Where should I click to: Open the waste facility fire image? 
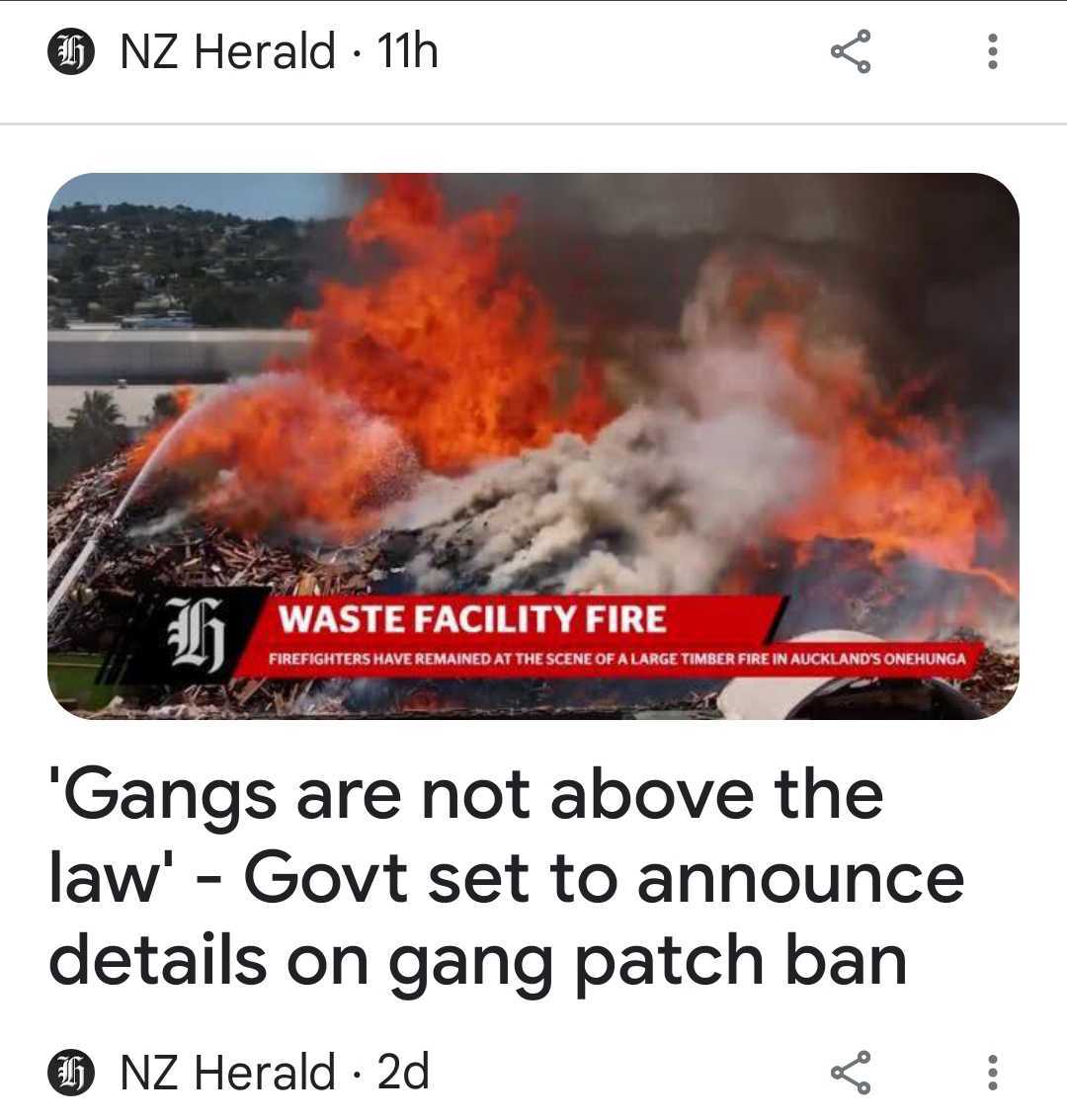(x=533, y=445)
